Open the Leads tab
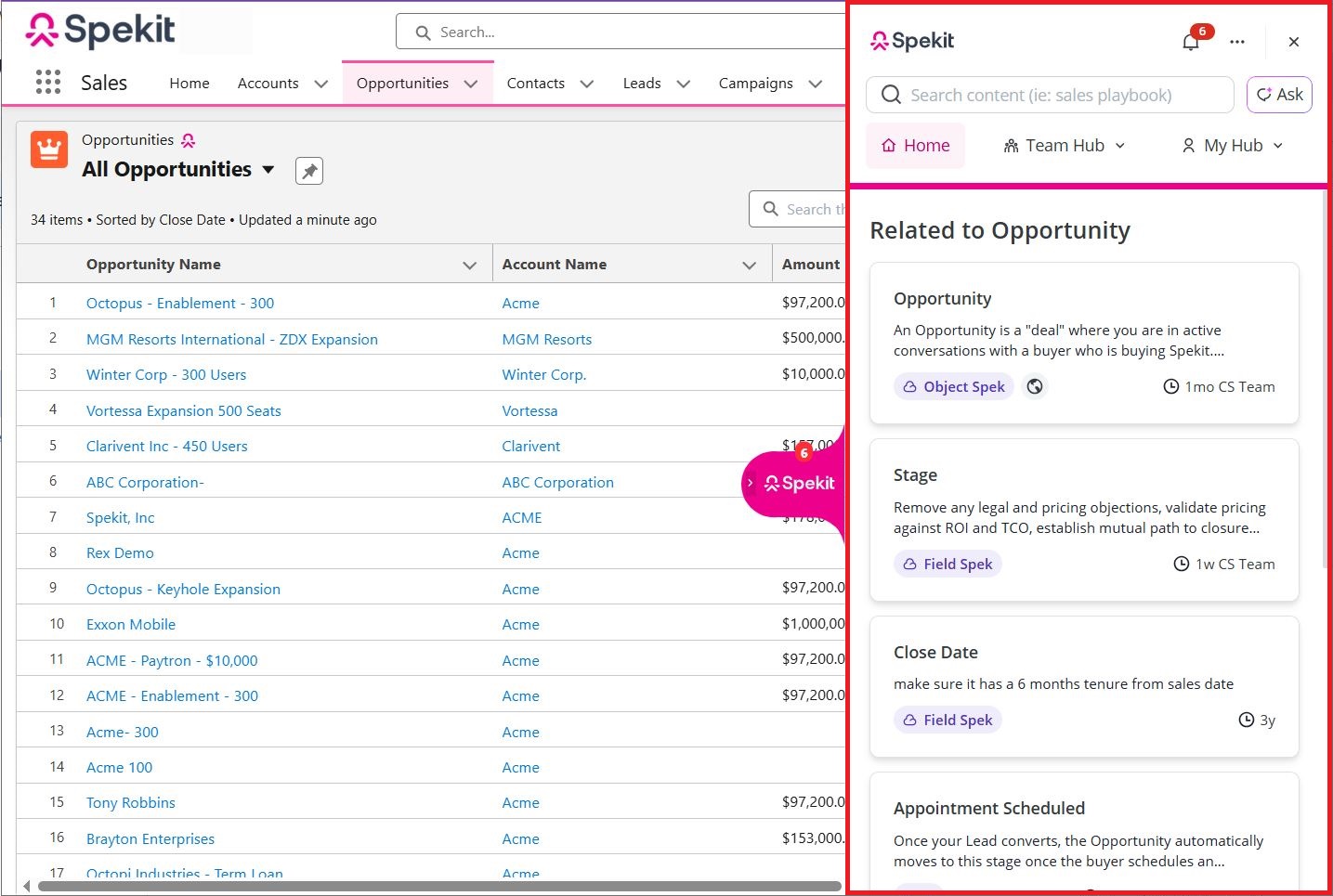The height and width of the screenshot is (896, 1333). coord(642,84)
